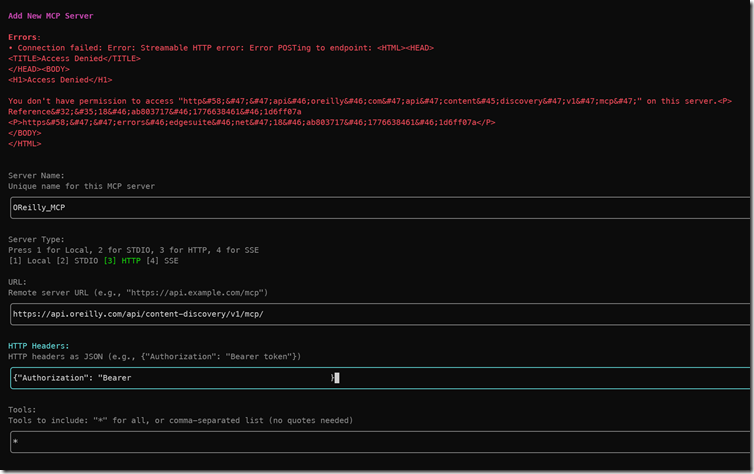Click the Server Name input field
Image resolution: width=754 pixels, height=474 pixels.
378,207
